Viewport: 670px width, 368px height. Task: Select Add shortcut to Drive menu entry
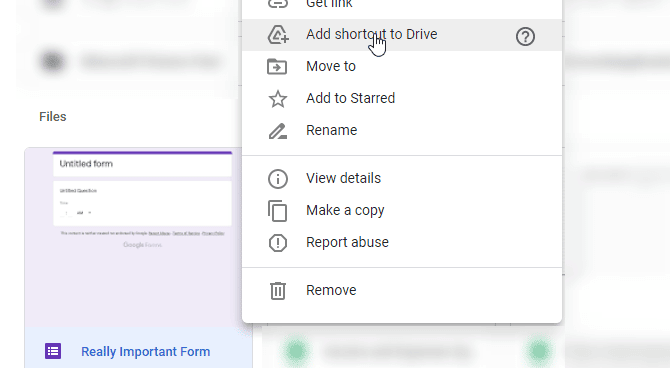point(402,35)
